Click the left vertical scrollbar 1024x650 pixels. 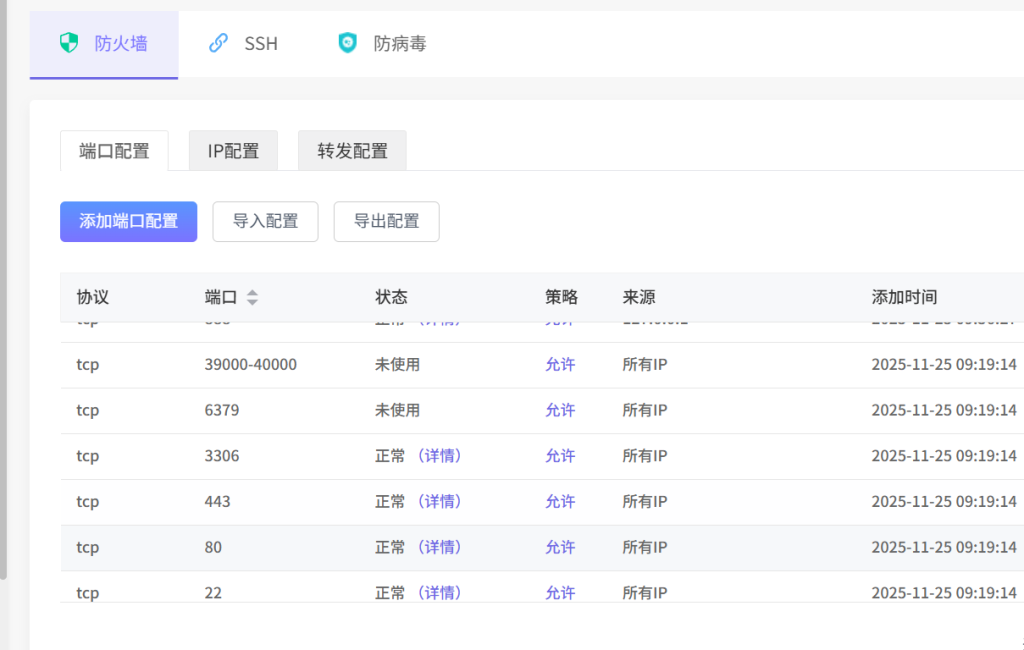coord(3,300)
